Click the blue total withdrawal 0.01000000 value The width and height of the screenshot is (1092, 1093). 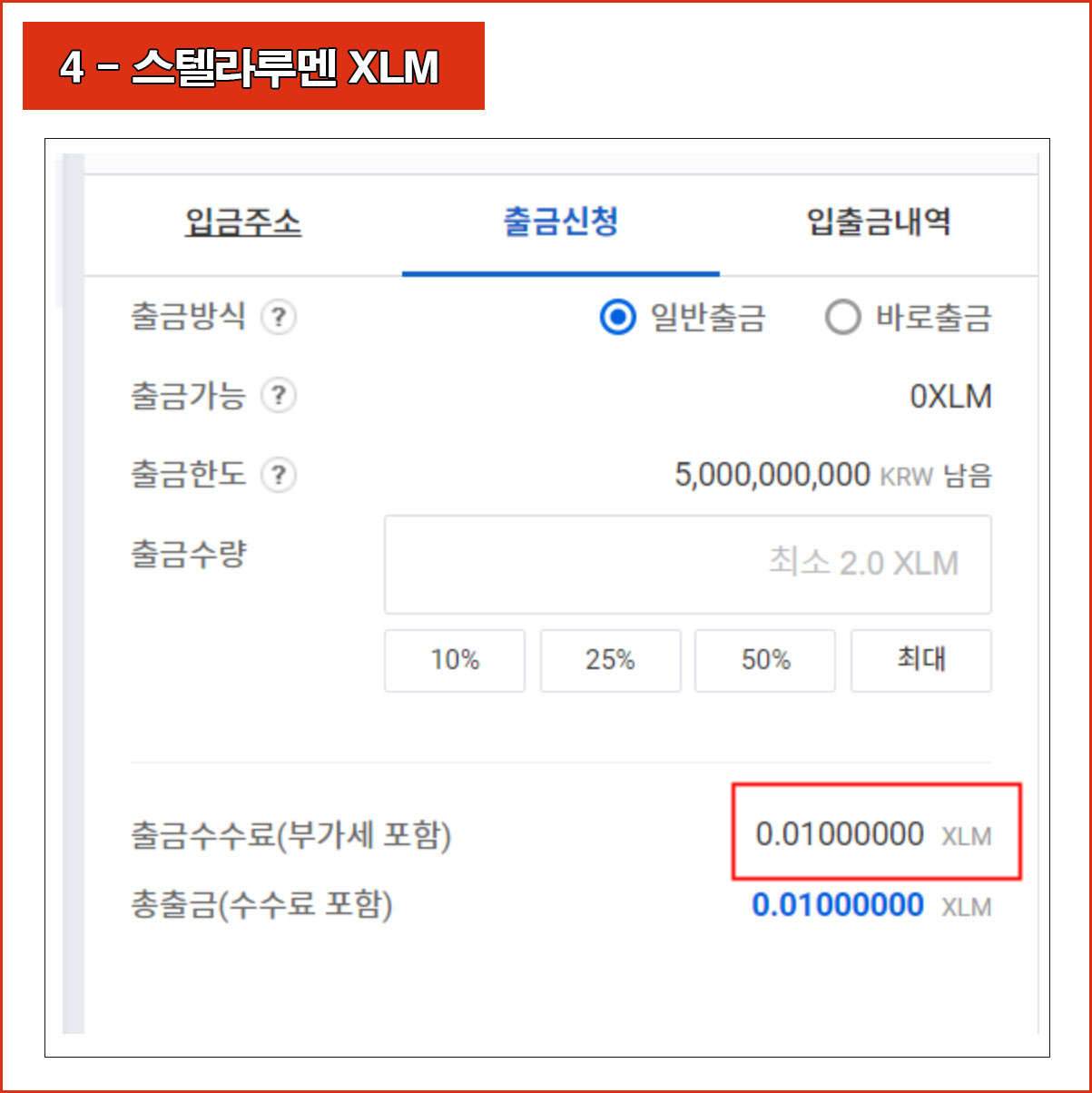pyautogui.click(x=838, y=905)
